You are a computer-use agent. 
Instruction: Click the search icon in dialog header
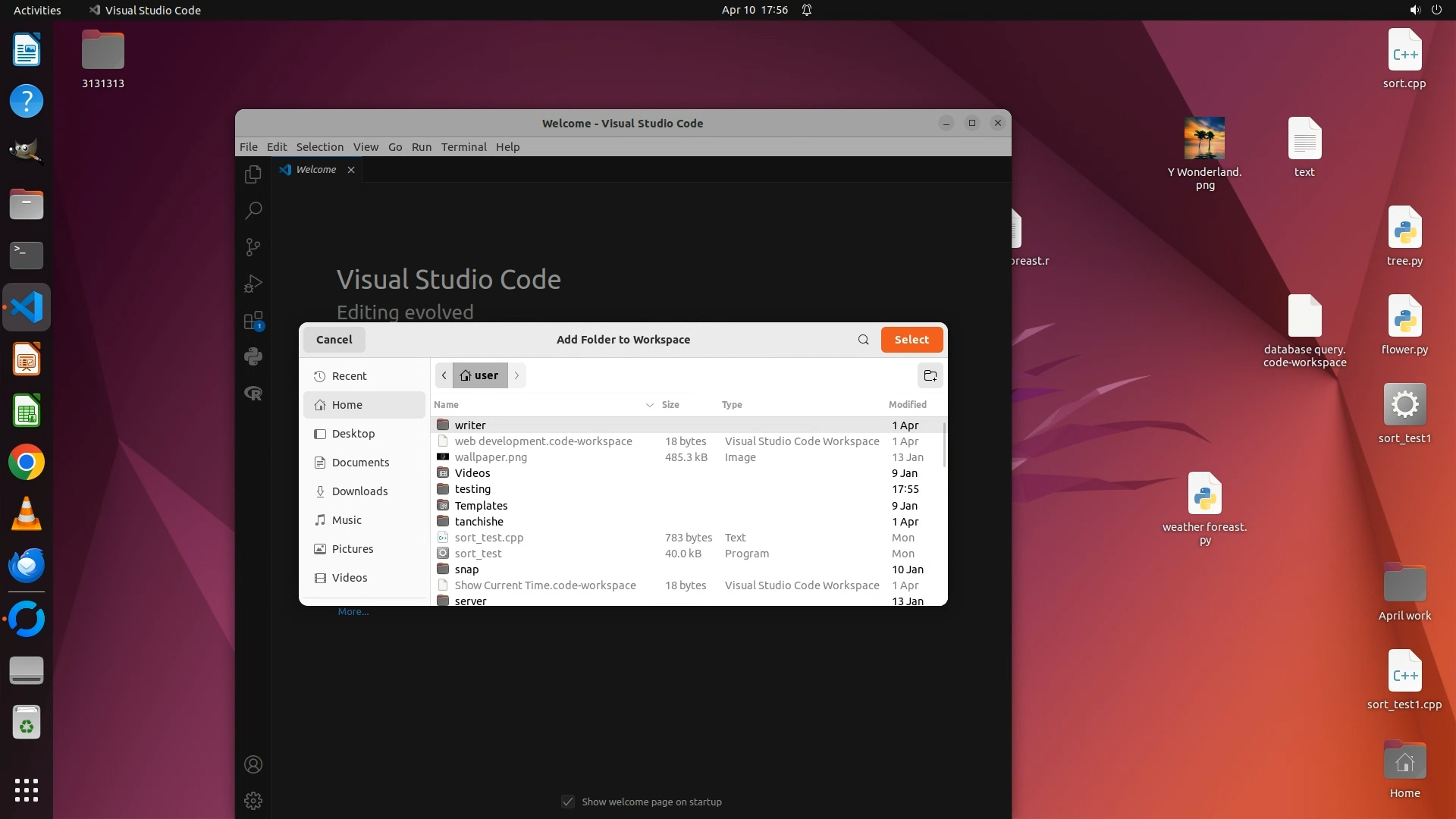tap(863, 340)
